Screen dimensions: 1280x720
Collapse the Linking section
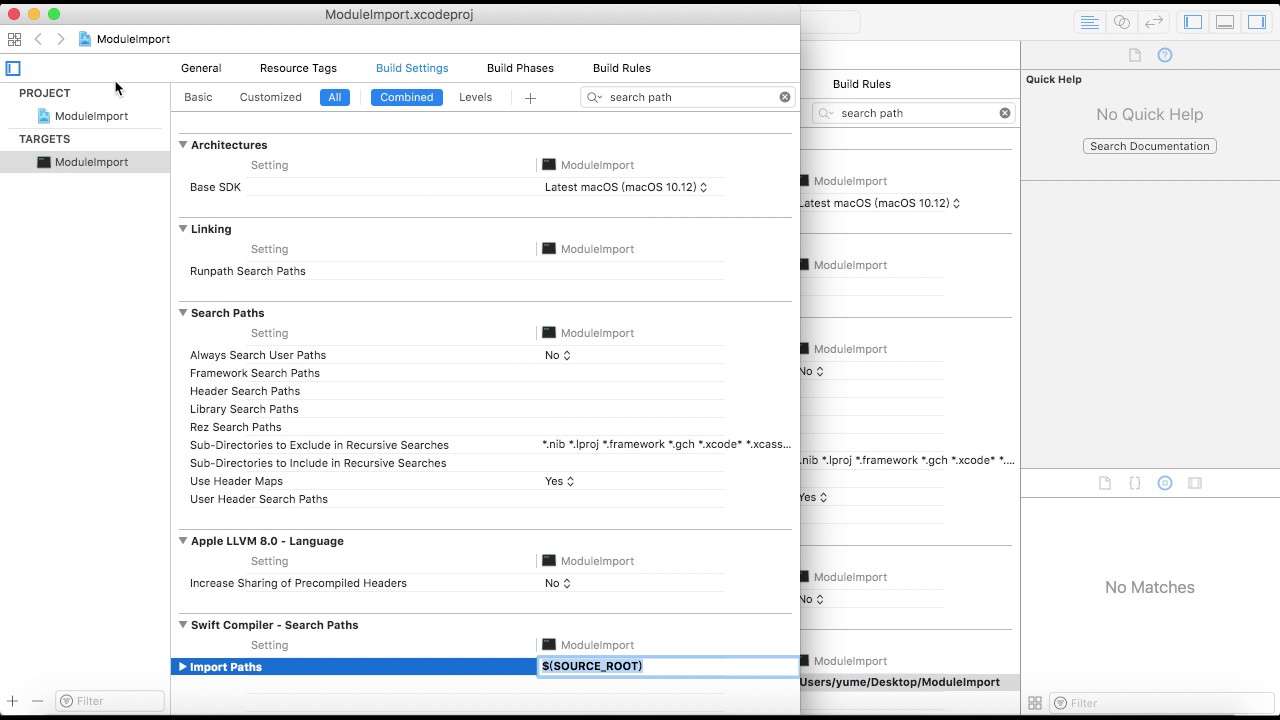click(183, 229)
